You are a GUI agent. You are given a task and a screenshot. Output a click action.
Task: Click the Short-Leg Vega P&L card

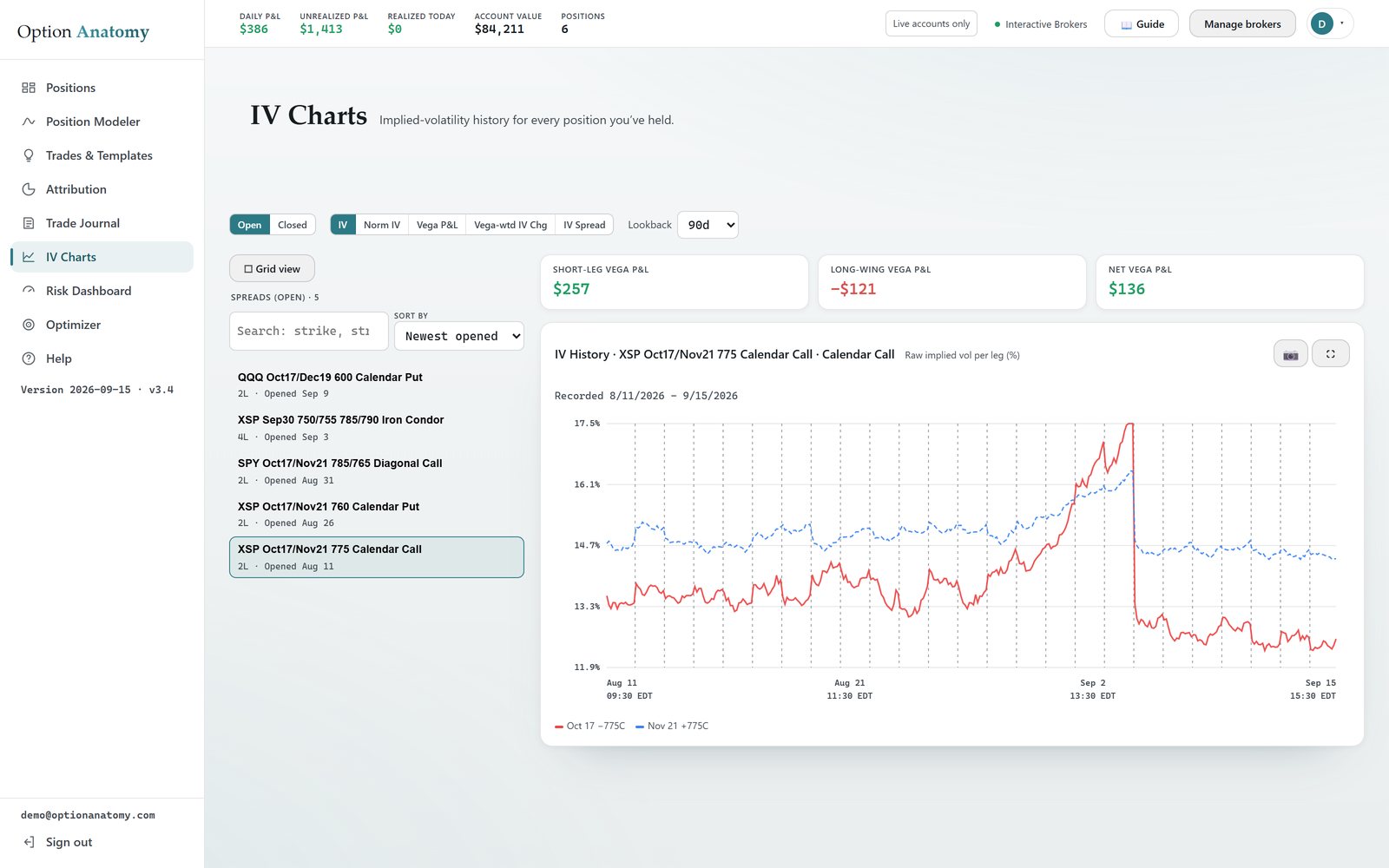pos(675,282)
